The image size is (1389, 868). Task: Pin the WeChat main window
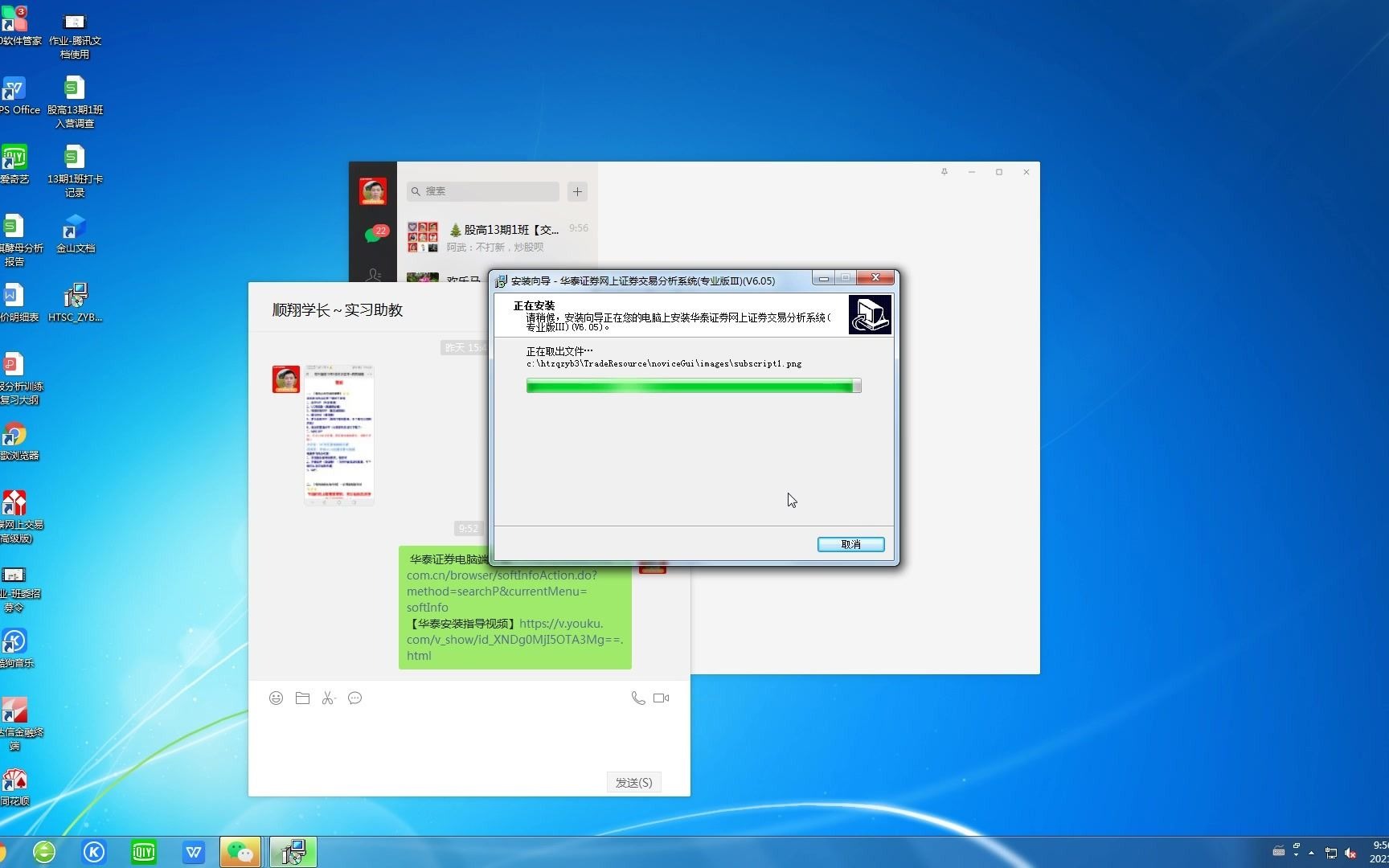[944, 171]
